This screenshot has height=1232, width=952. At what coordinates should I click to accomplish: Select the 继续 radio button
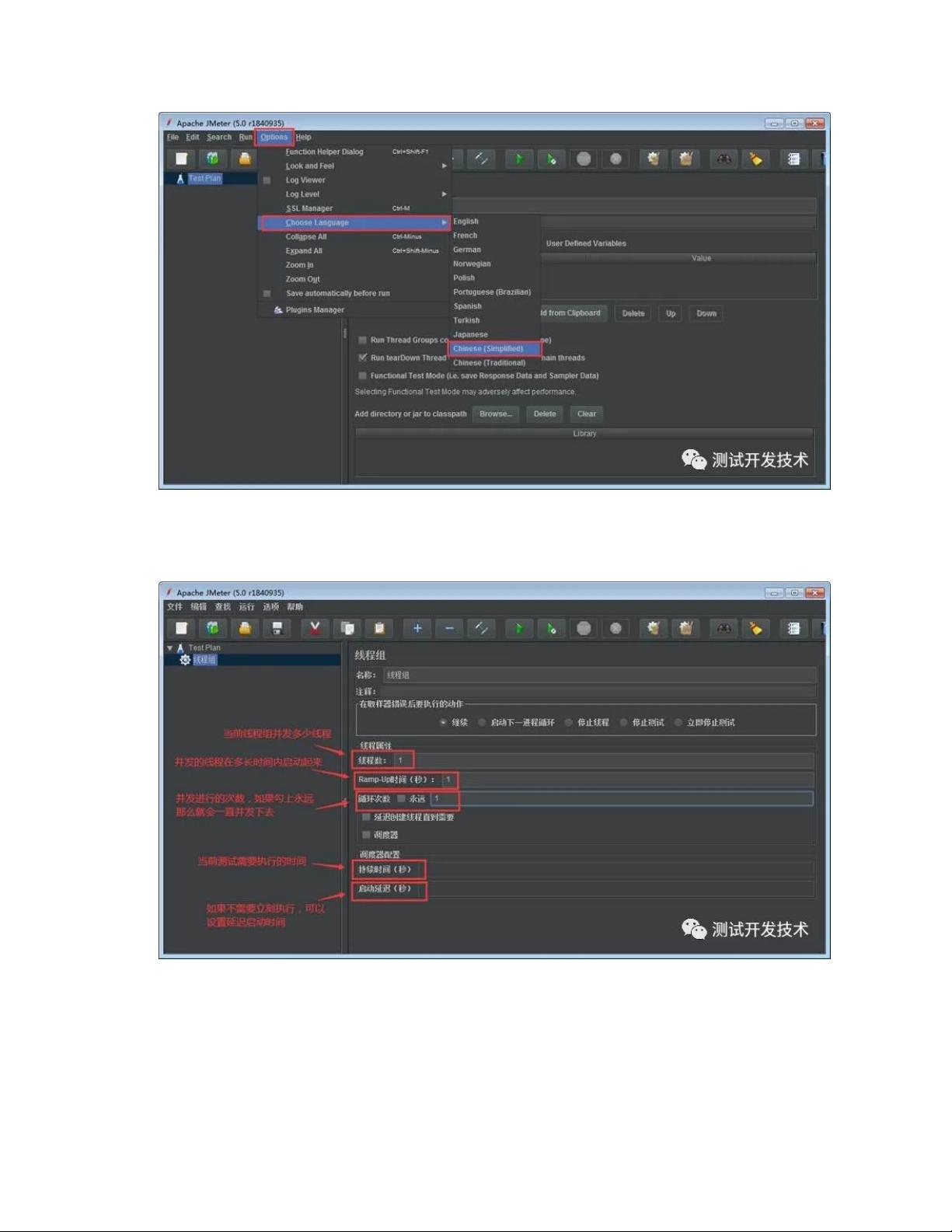[443, 722]
